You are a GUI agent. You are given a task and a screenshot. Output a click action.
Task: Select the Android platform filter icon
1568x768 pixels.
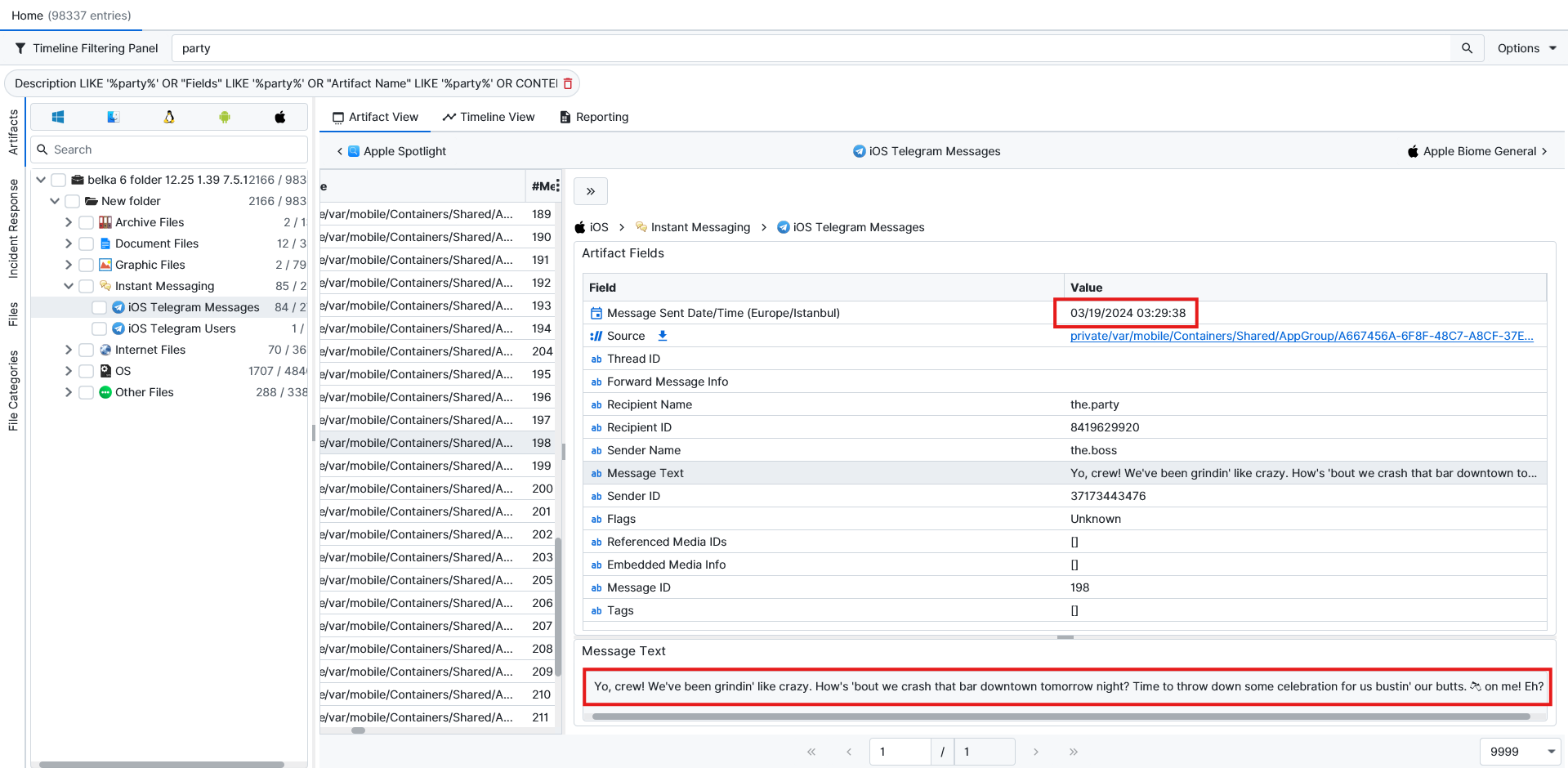pyautogui.click(x=225, y=117)
